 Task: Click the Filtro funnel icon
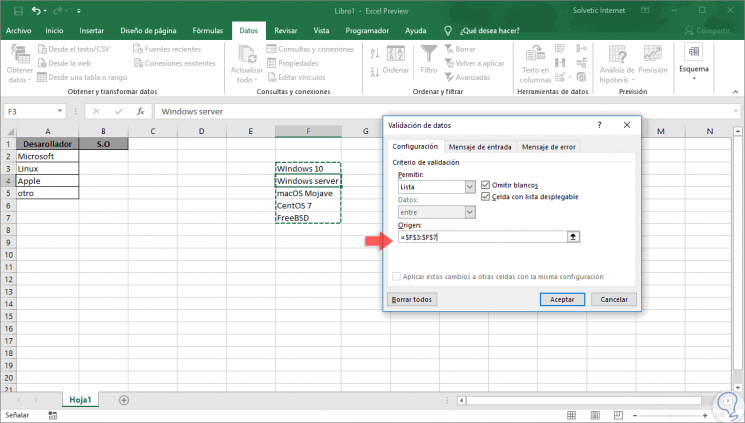[x=429, y=54]
